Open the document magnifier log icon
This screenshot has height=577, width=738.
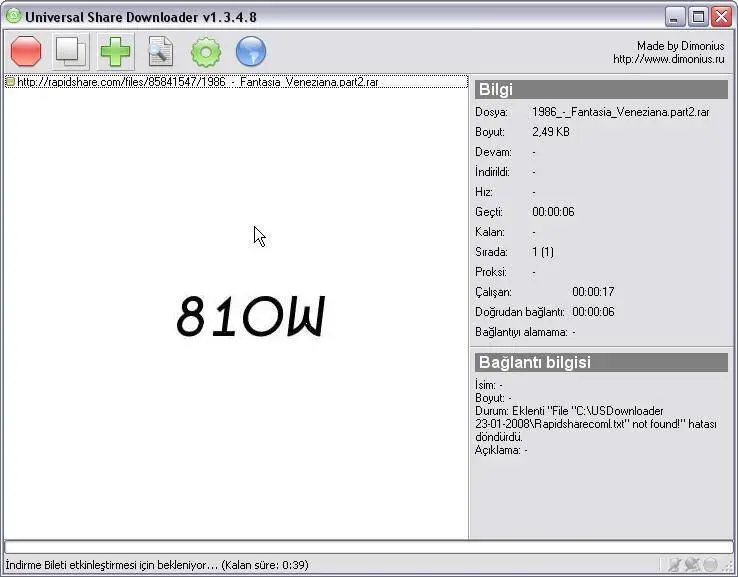pos(160,51)
